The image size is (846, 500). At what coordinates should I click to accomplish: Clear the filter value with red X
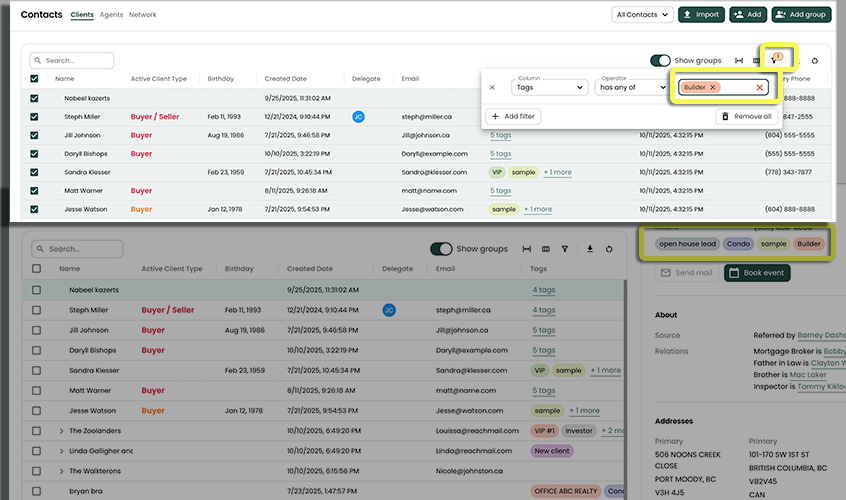tap(759, 88)
